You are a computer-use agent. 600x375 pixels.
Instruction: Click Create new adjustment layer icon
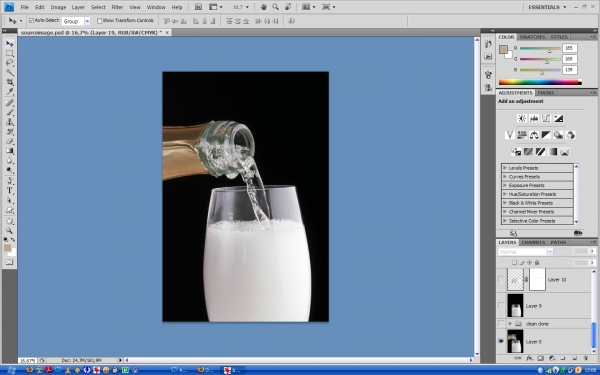pos(552,358)
